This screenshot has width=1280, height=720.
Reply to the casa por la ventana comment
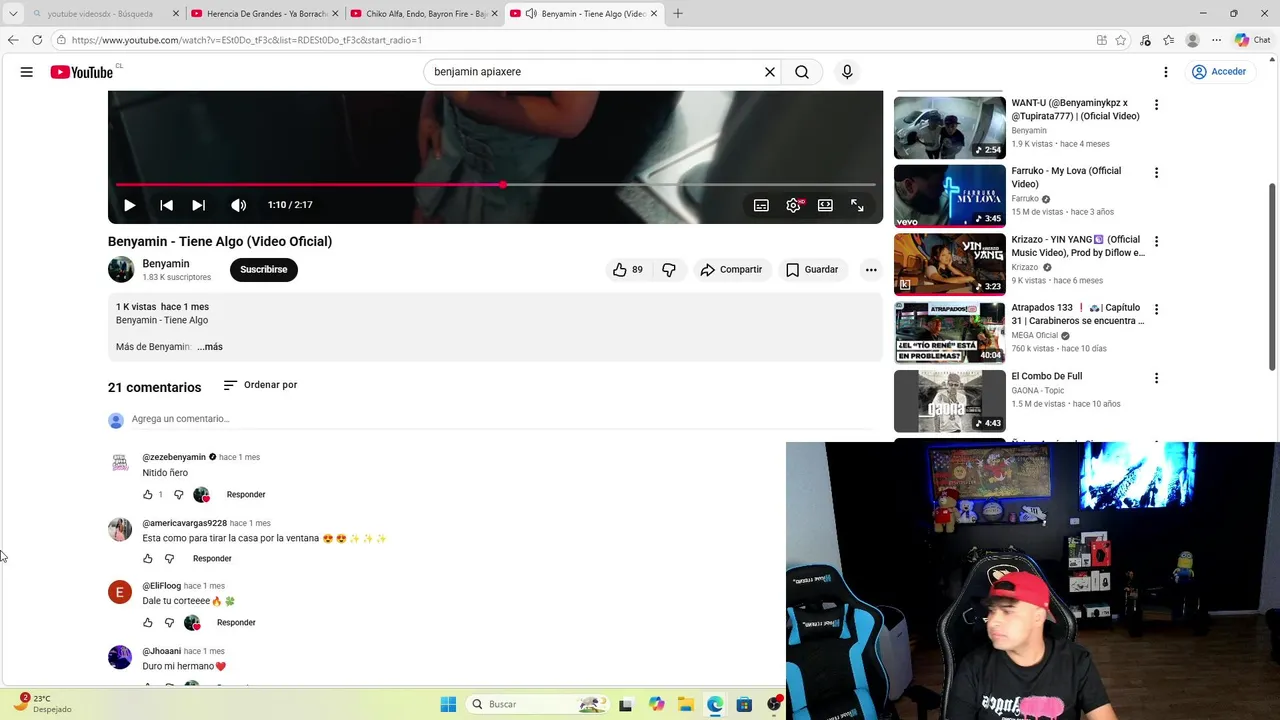(x=212, y=559)
